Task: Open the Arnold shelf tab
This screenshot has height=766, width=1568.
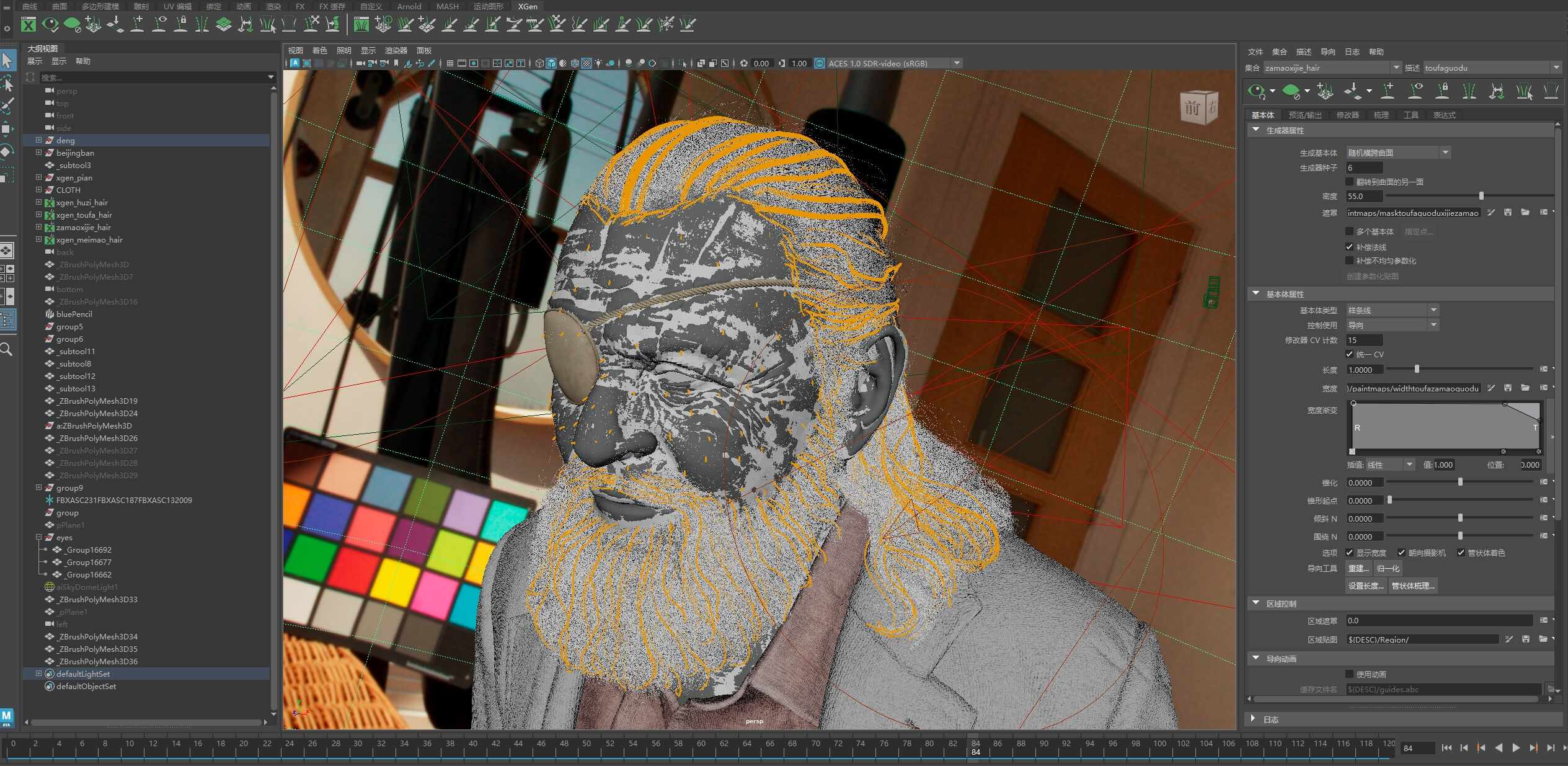Action: click(409, 6)
